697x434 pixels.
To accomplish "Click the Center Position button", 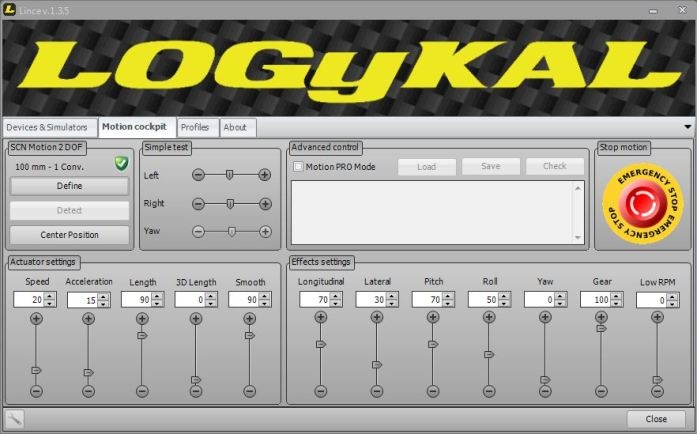I will pos(69,235).
